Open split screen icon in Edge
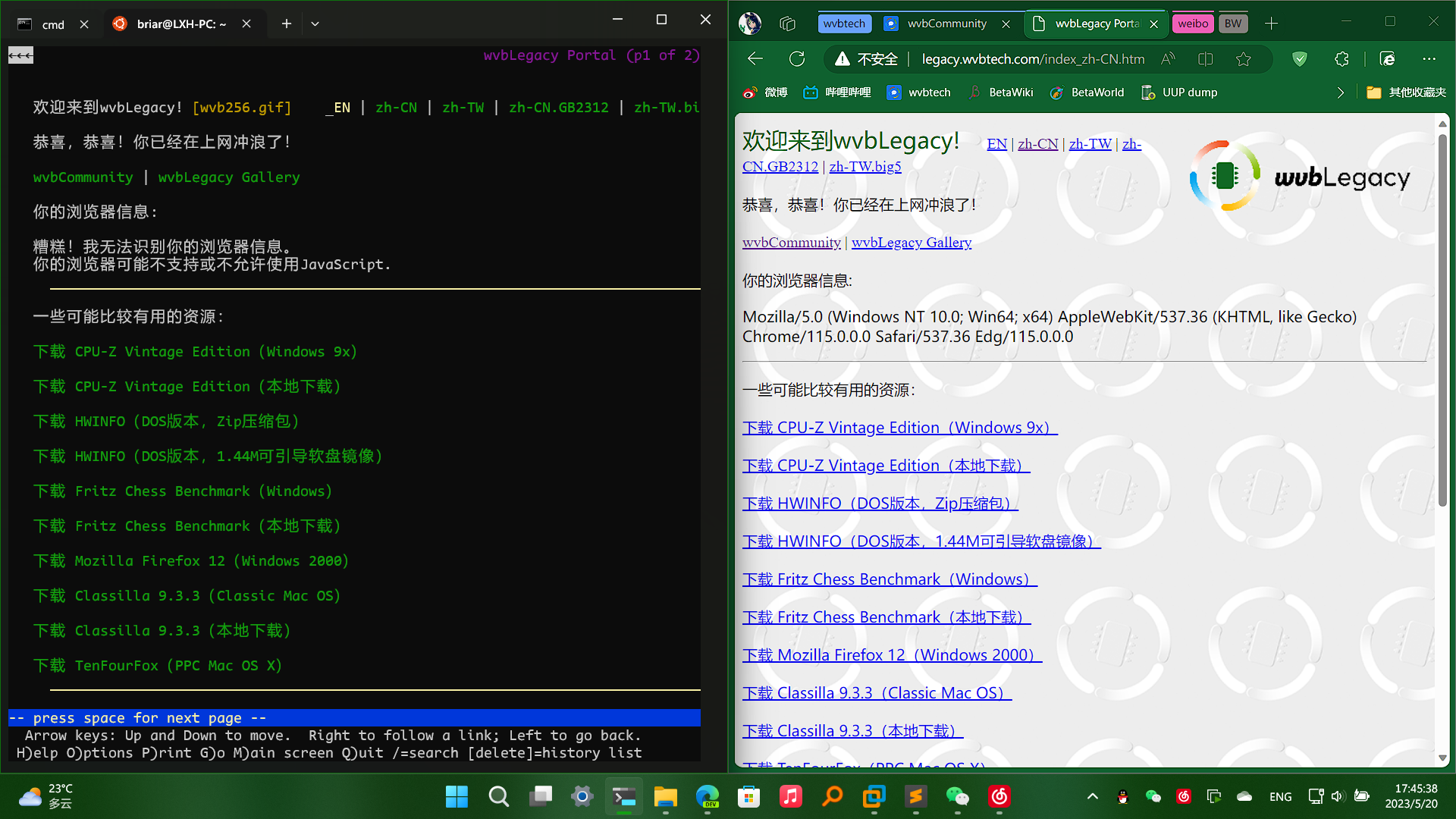 [x=1205, y=58]
